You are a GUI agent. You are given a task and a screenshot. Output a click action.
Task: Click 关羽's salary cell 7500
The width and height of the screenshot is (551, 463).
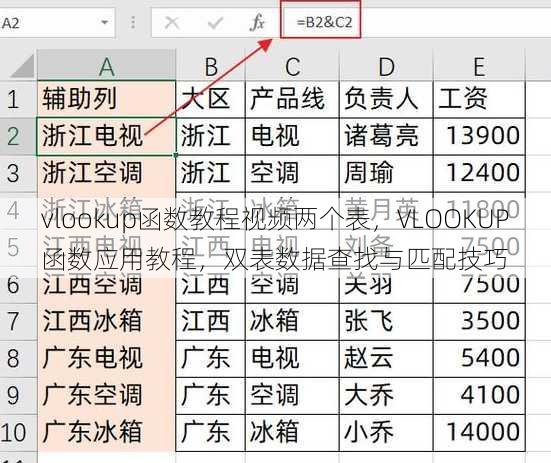[x=479, y=285]
